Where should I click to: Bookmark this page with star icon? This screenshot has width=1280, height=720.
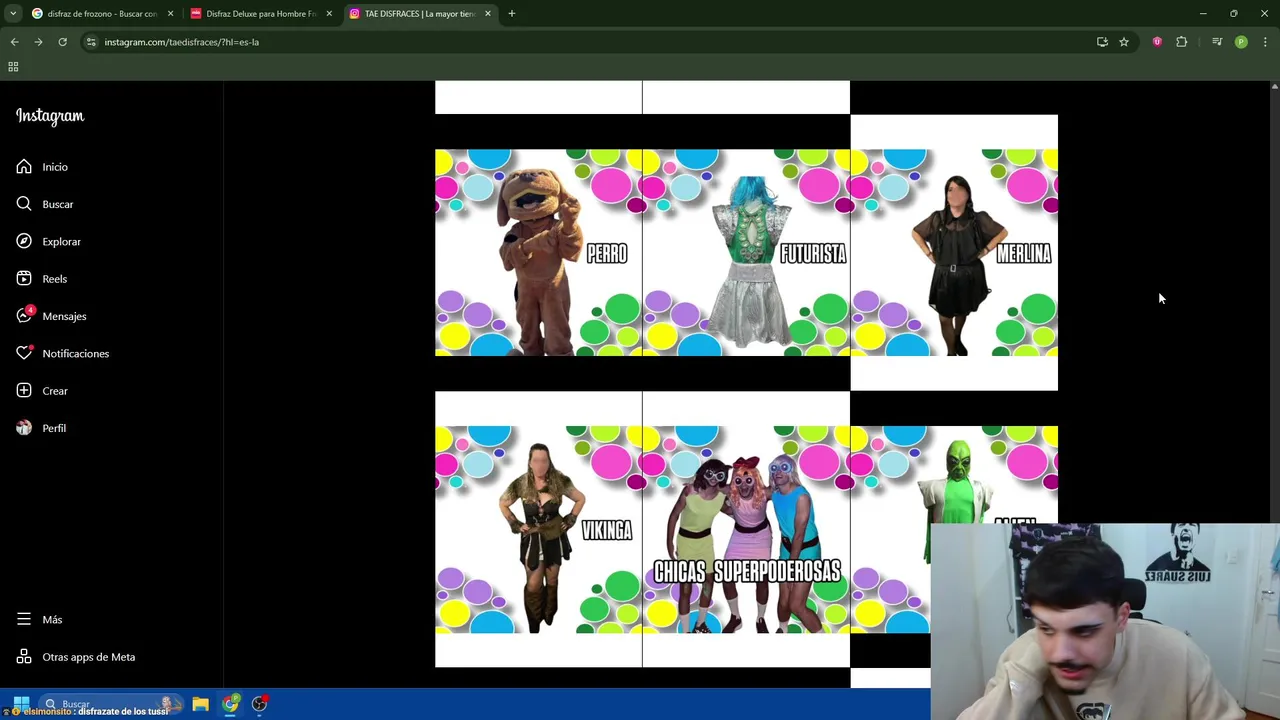(1124, 42)
